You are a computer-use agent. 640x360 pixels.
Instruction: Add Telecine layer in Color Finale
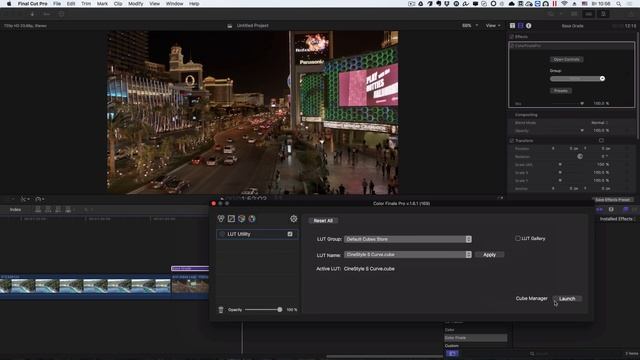tap(221, 219)
